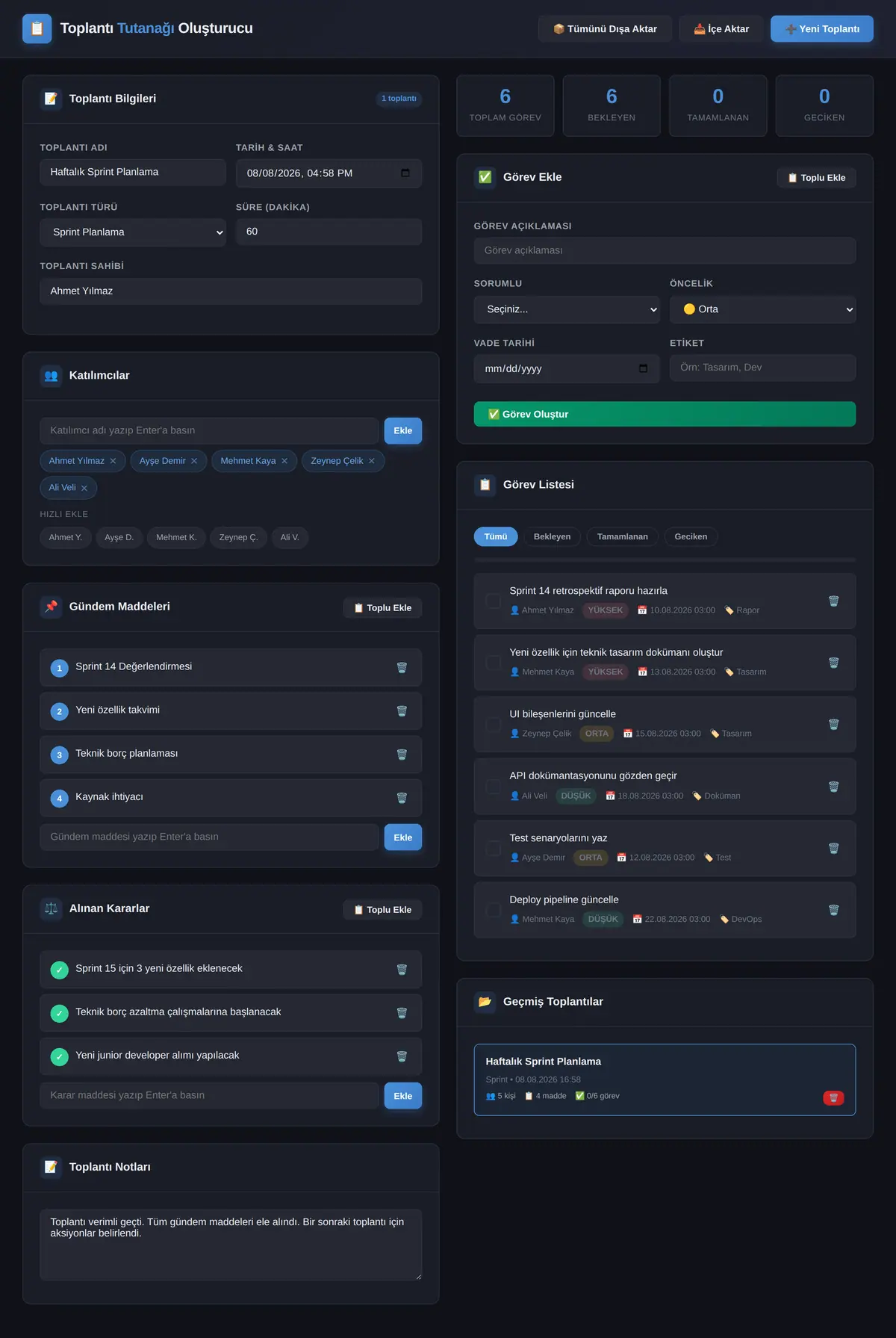Remove Zeynep Çelik participant chip
Screen dimensions: 896x1338
click(372, 461)
